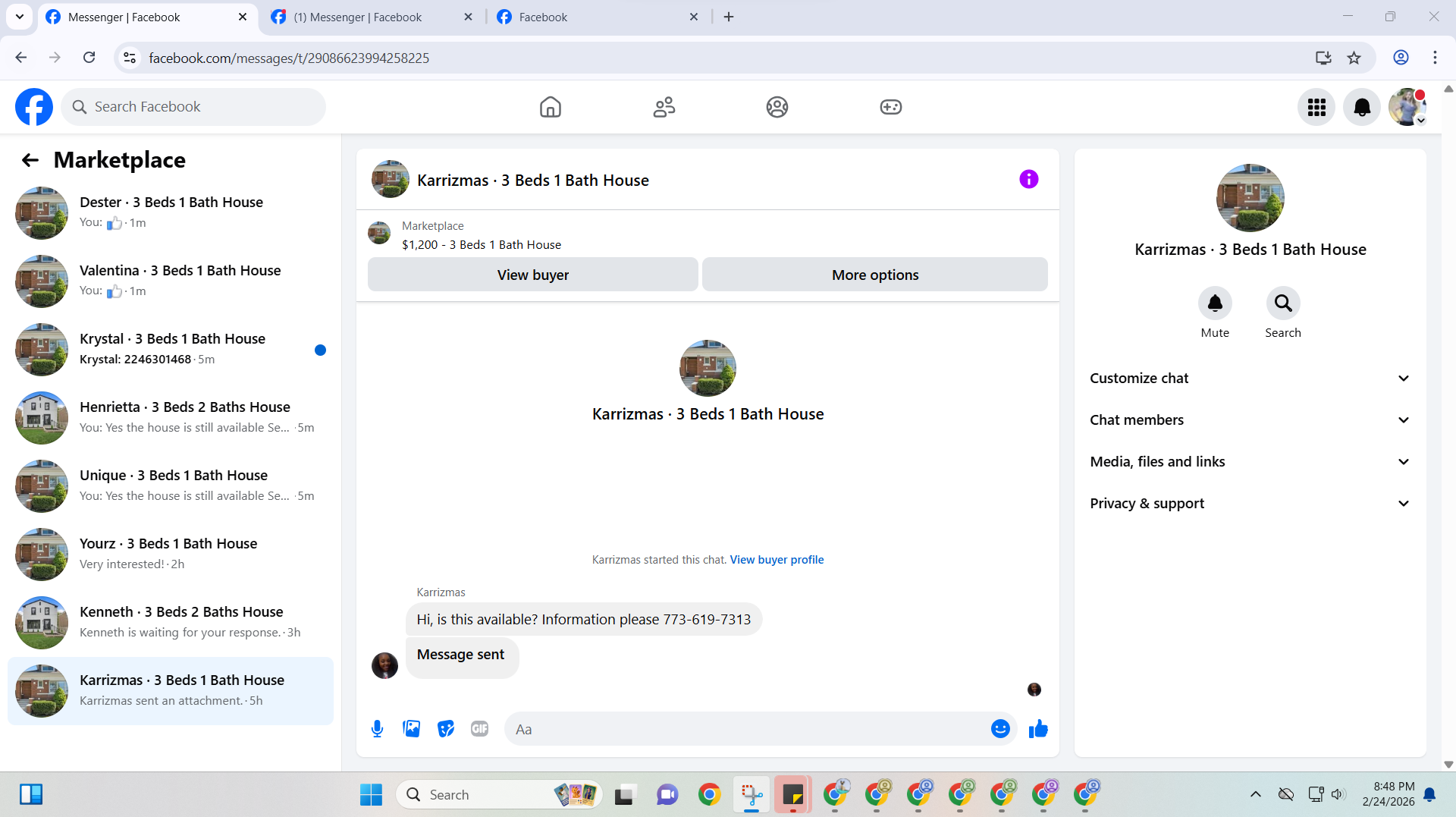
Task: Open the Facebook menu grid icon
Action: (1316, 107)
